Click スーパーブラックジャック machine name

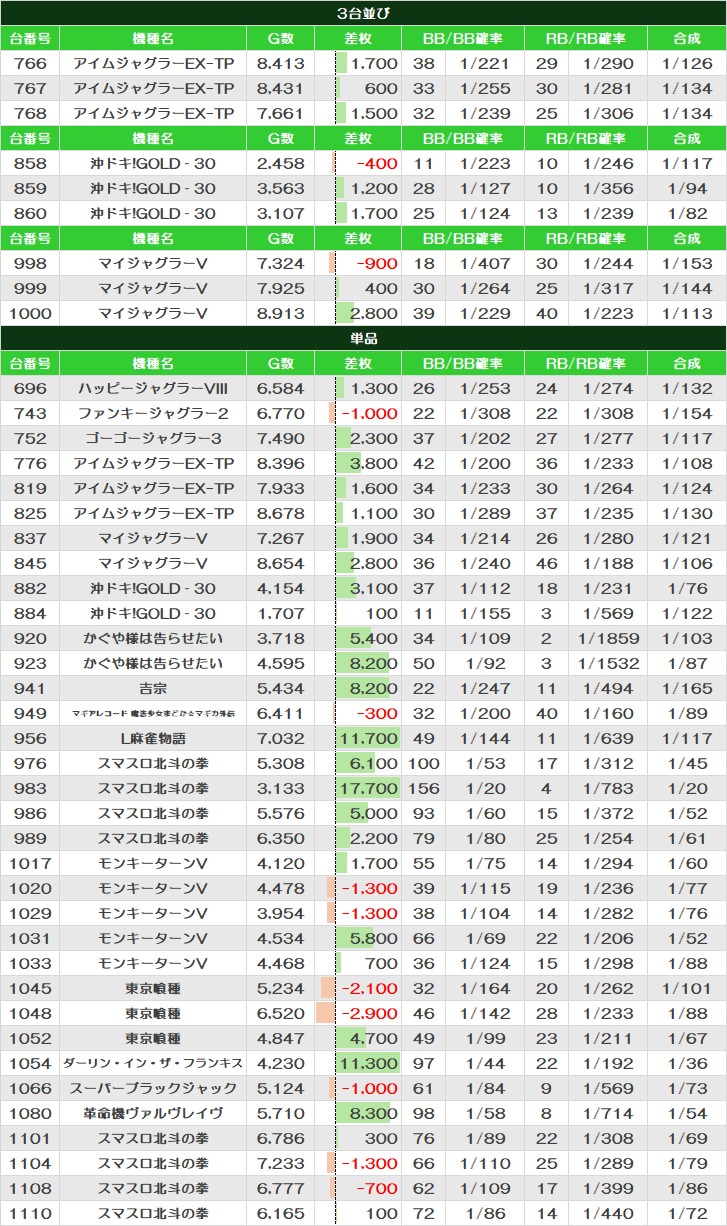tap(153, 1088)
